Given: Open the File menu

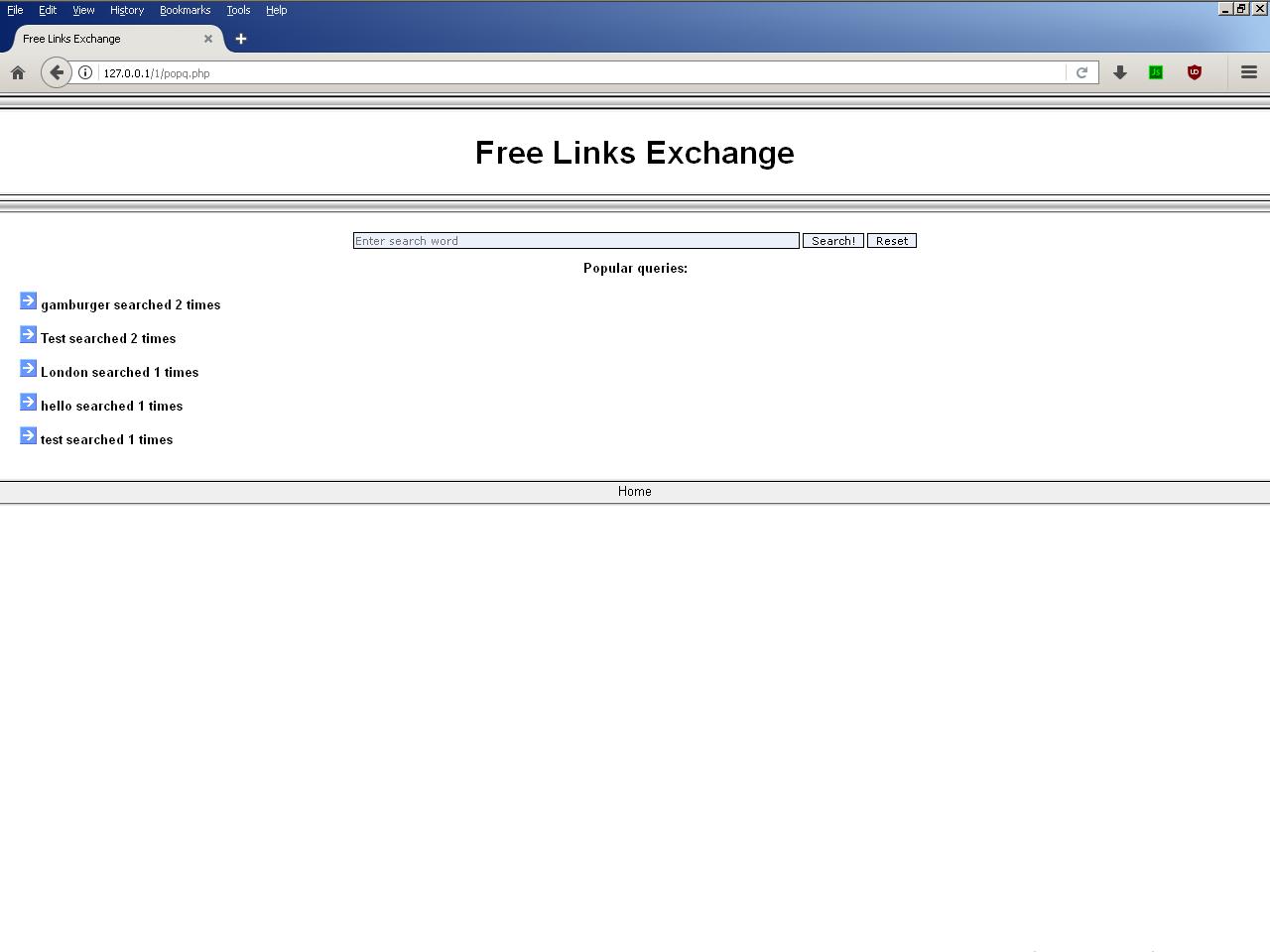Looking at the screenshot, I should pyautogui.click(x=15, y=10).
